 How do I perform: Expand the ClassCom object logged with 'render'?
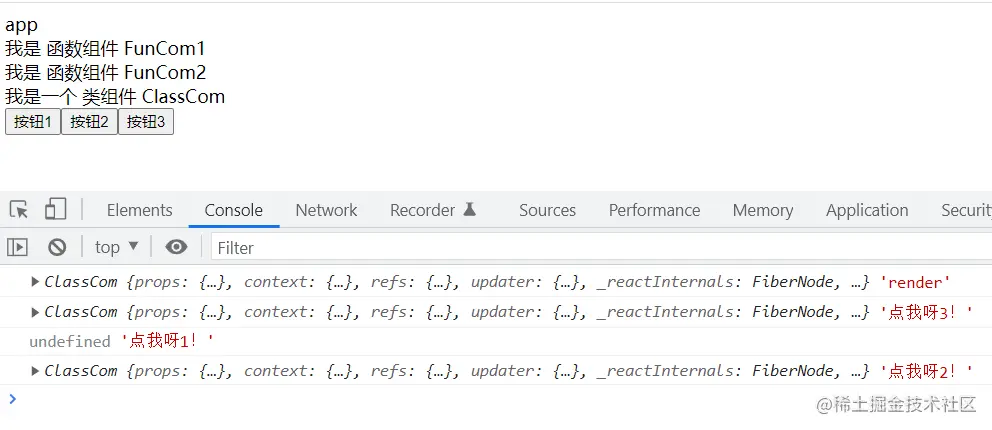[x=36, y=282]
